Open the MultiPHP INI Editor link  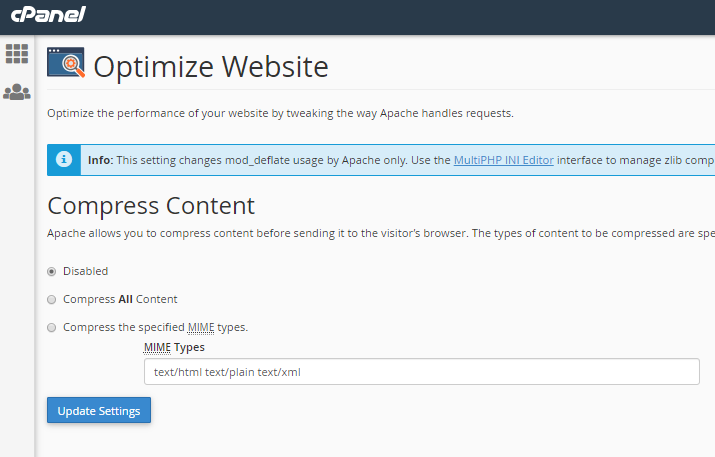tap(503, 160)
